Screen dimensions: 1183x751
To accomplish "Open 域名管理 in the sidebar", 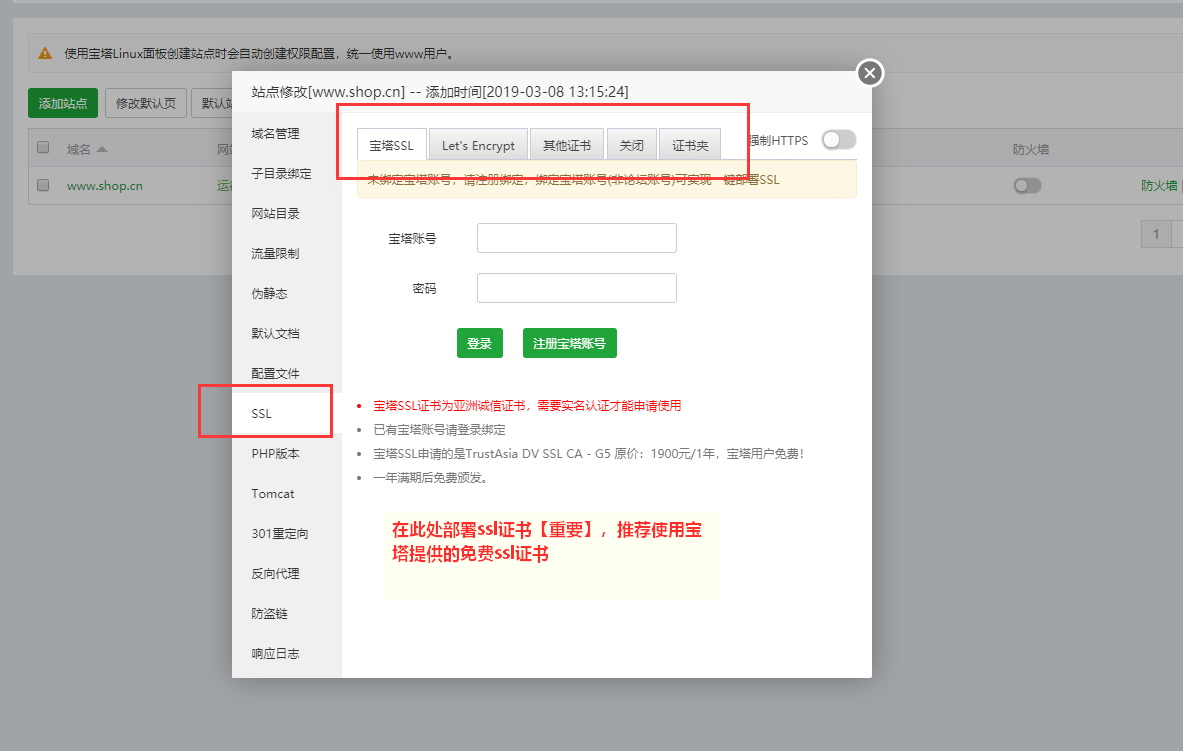I will pos(275,134).
